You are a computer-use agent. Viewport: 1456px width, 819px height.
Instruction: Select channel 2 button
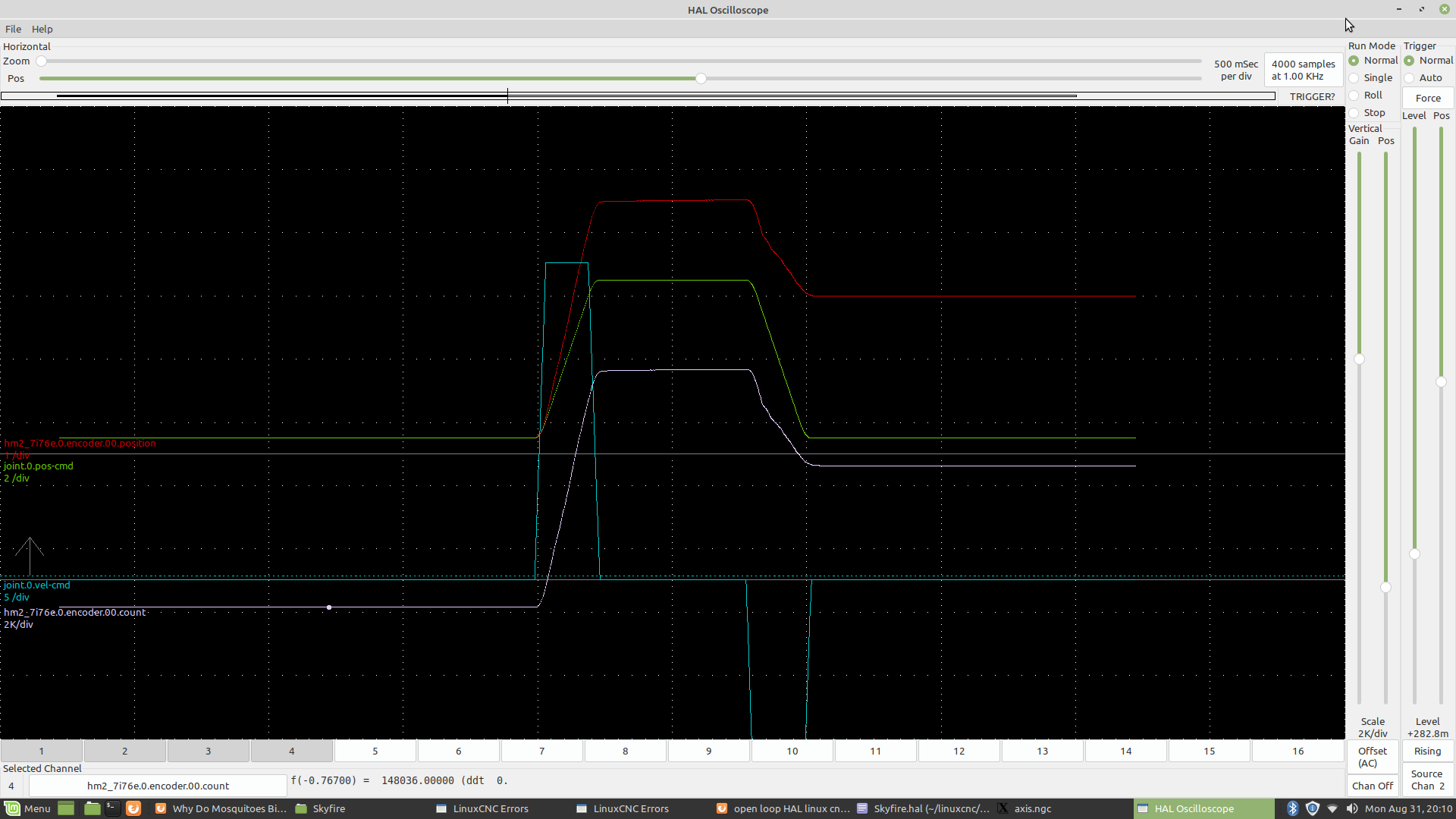[125, 751]
